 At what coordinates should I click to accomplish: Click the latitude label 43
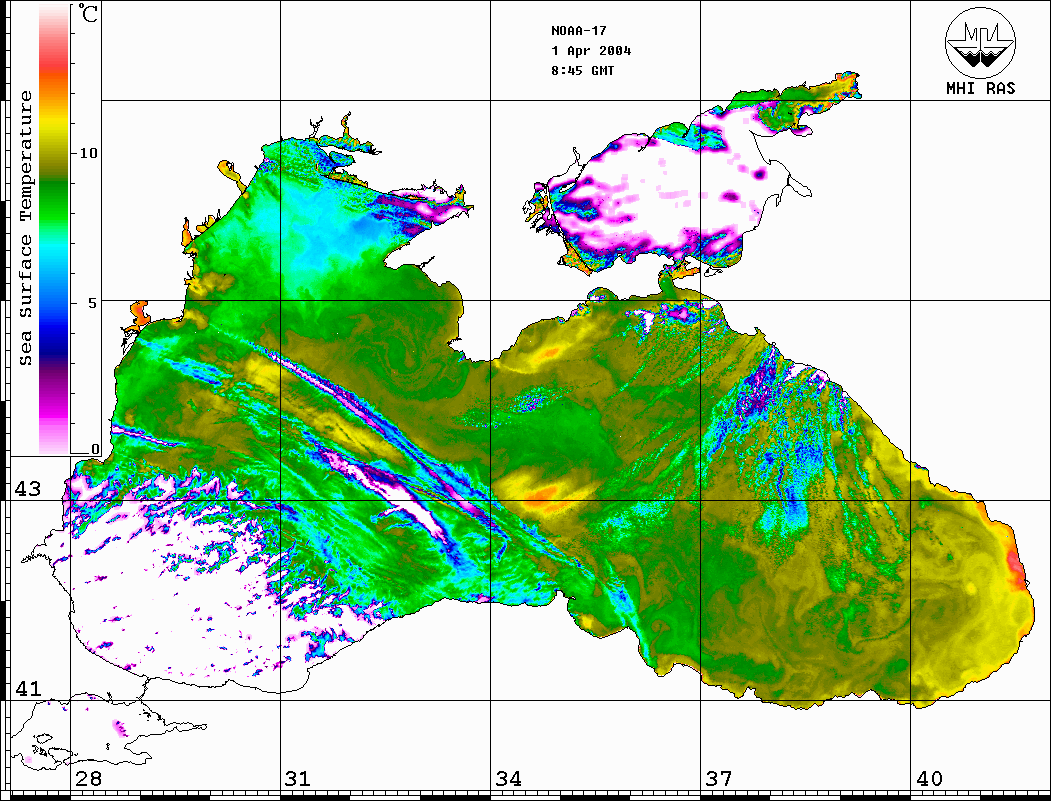point(27,489)
